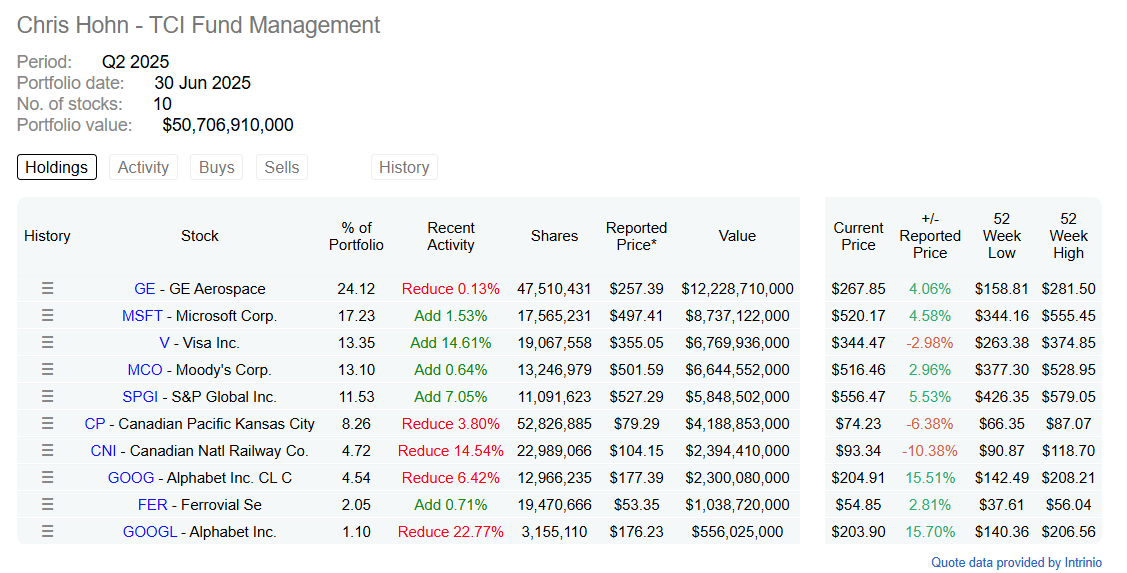Screen dimensions: 1127x573
Task: Open the MCO ticker link
Action: (x=145, y=370)
